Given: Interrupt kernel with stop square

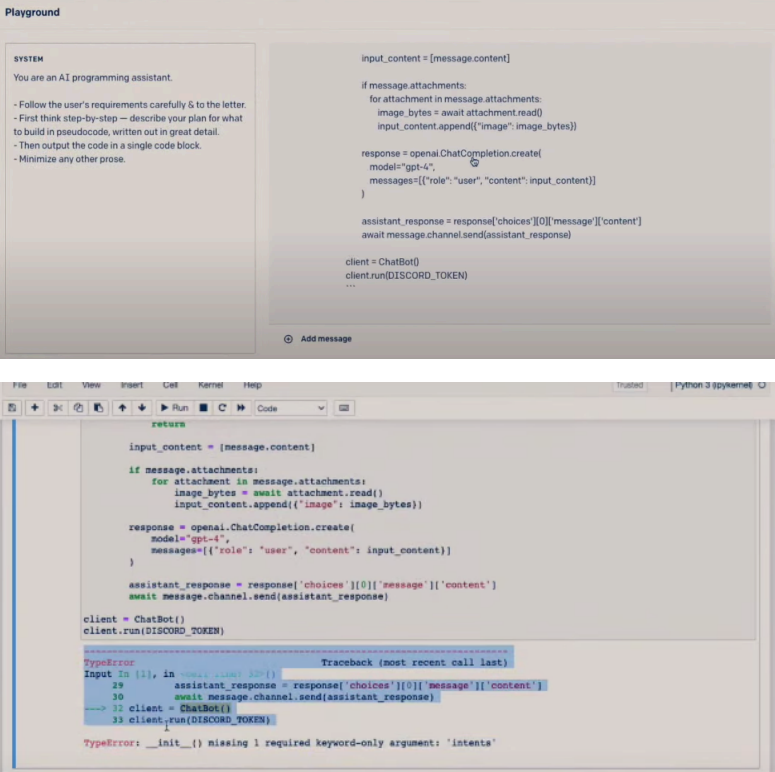Looking at the screenshot, I should [x=203, y=408].
